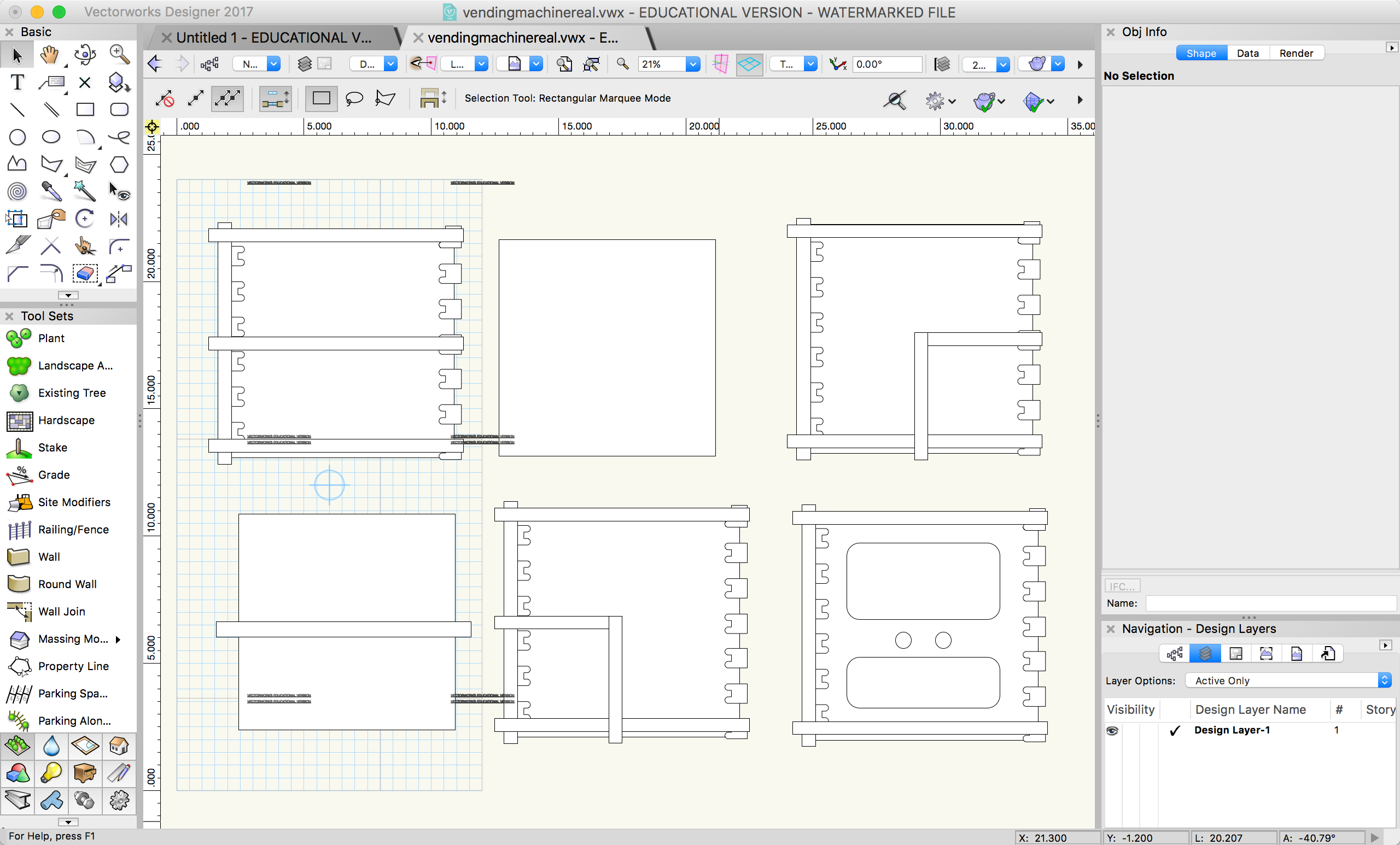The width and height of the screenshot is (1400, 845).
Task: Click the Hardscape tool set item
Action: pos(66,420)
